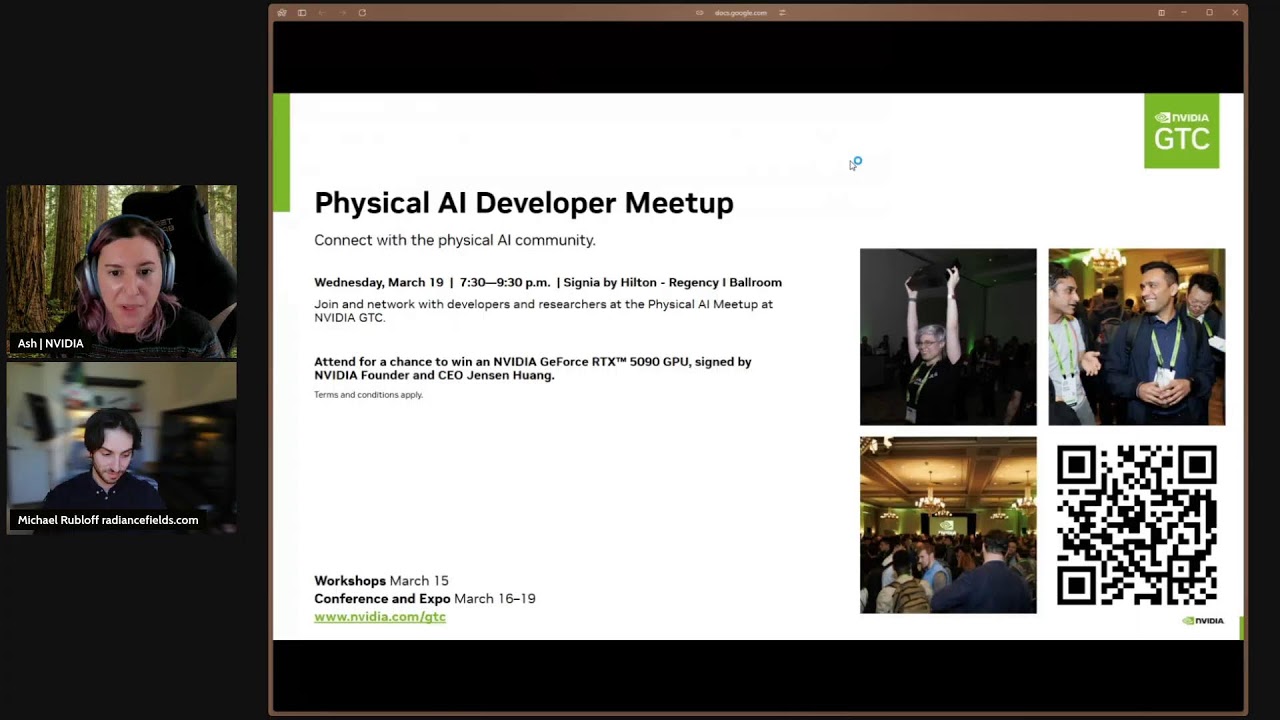Click the 'Physical AI Developer Meetup' title
This screenshot has height=720, width=1280.
[x=524, y=203]
